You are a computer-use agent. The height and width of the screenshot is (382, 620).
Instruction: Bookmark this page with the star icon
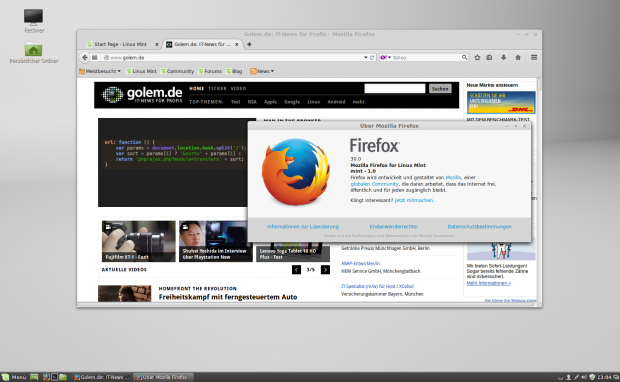pyautogui.click(x=477, y=57)
